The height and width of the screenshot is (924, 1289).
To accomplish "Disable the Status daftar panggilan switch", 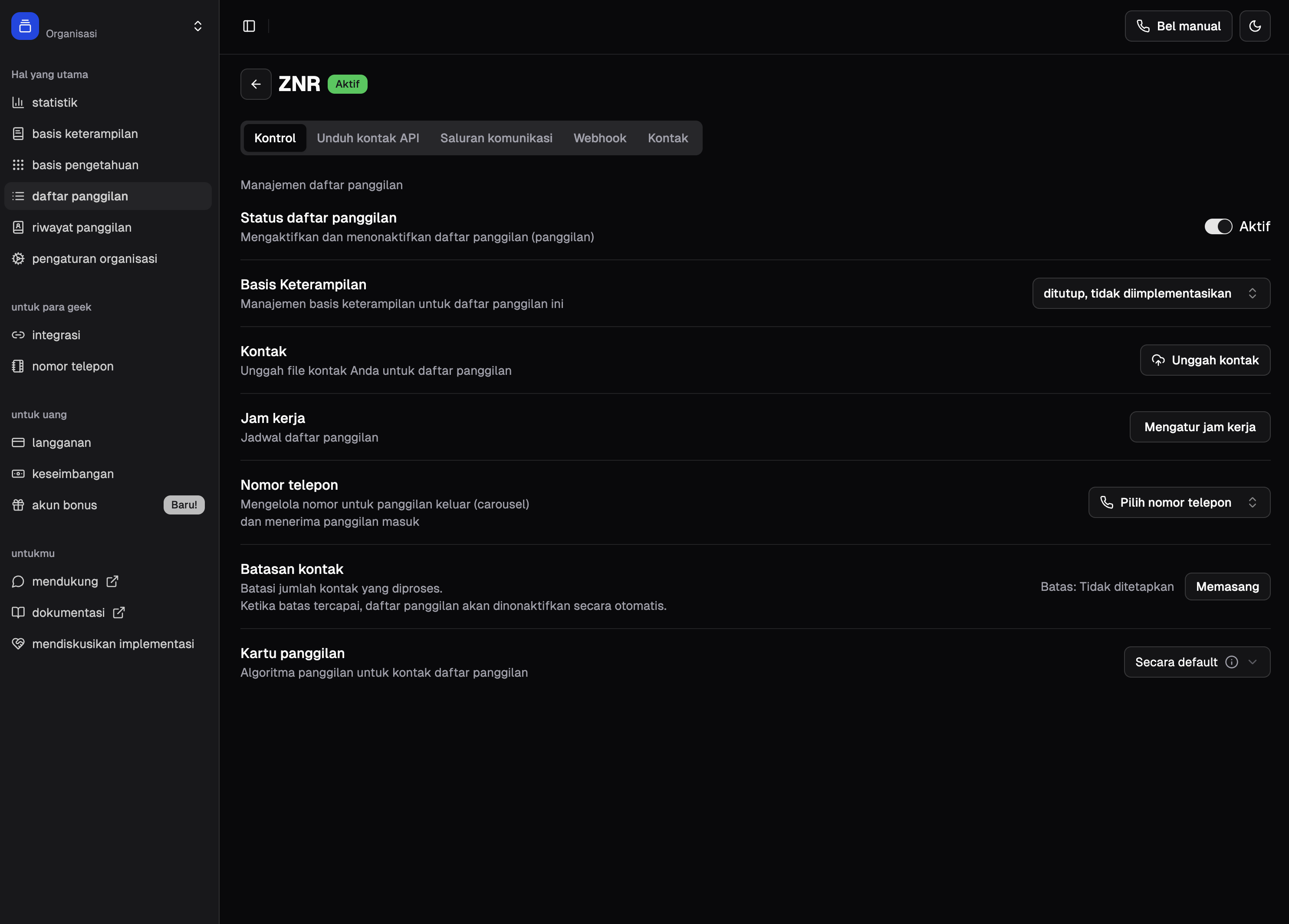I will pyautogui.click(x=1218, y=226).
